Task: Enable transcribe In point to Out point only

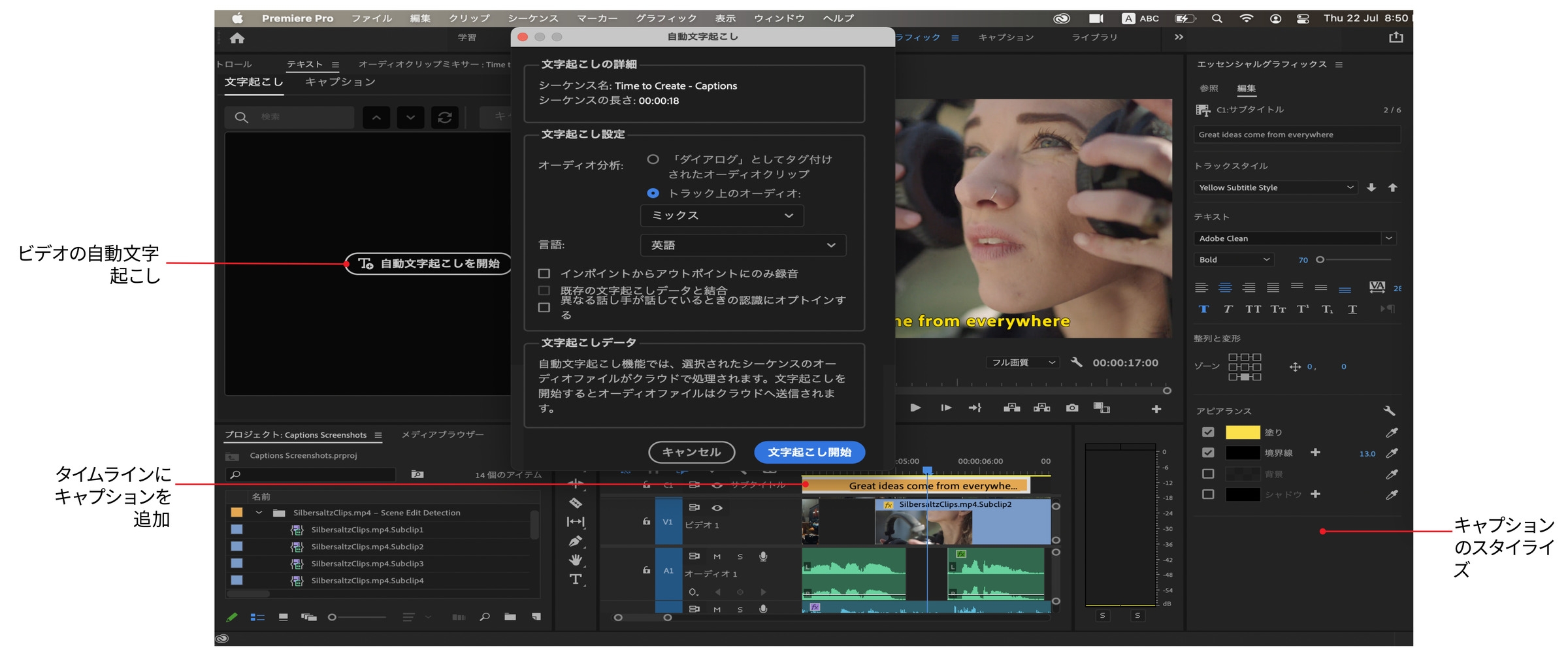Action: click(x=544, y=274)
